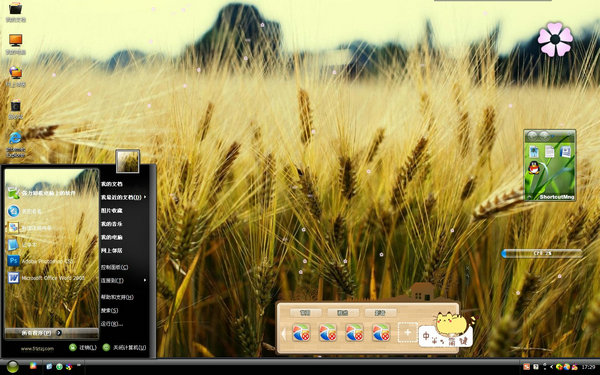Screen dimensions: 600x375
Task: Expand 我最近的文档(D) submenu arrow
Action: pyautogui.click(x=145, y=197)
